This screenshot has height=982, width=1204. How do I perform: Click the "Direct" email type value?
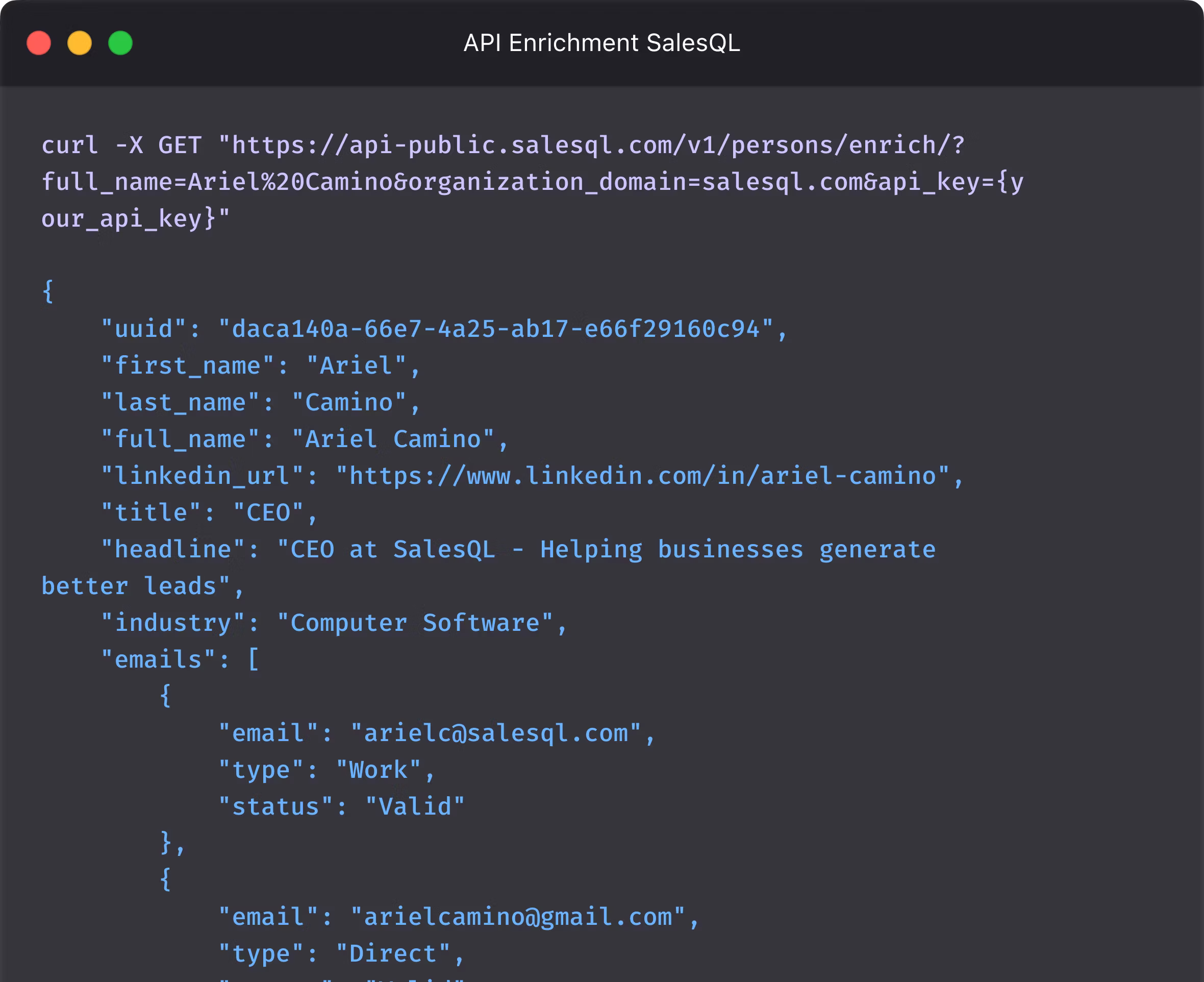pyautogui.click(x=393, y=954)
